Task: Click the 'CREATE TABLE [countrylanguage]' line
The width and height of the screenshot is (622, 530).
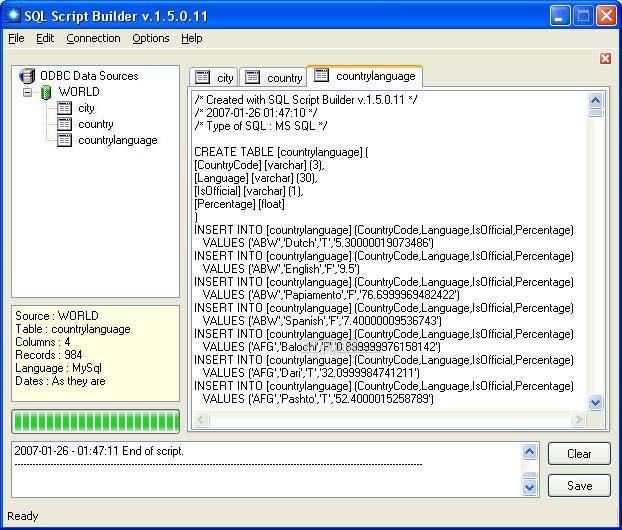Action: point(281,152)
